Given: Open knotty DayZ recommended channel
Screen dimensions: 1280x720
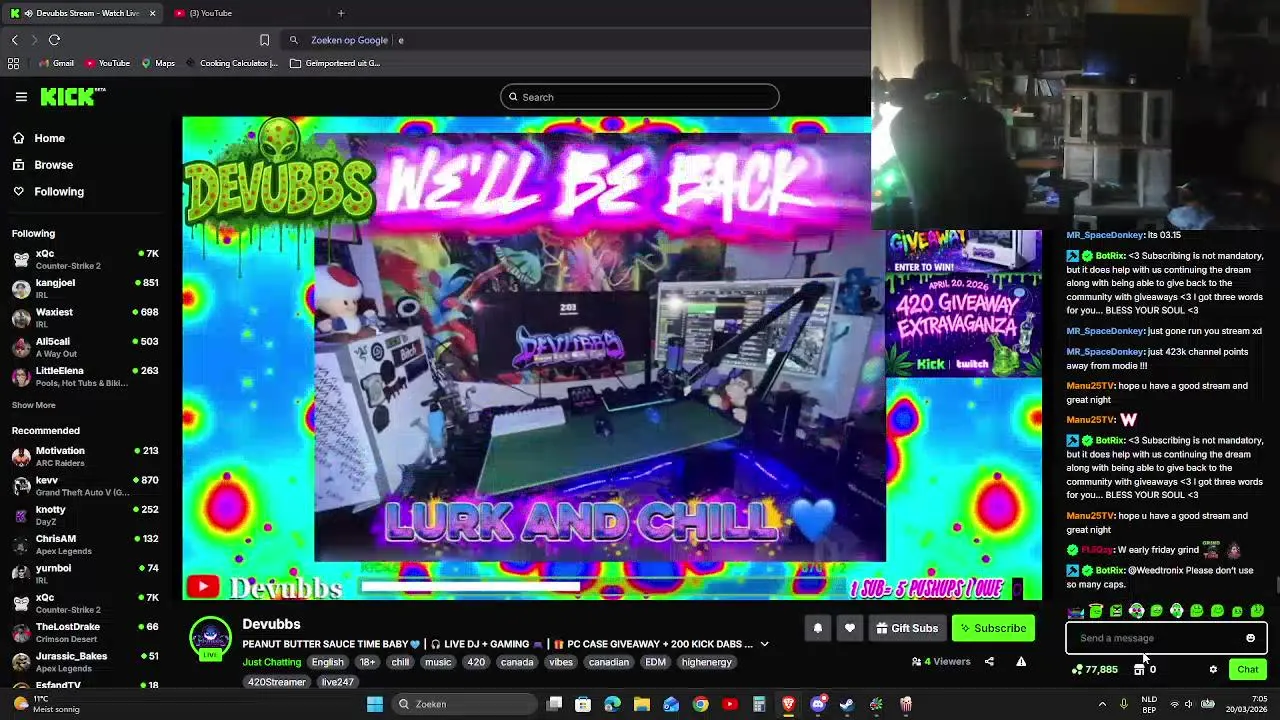Looking at the screenshot, I should coord(85,515).
